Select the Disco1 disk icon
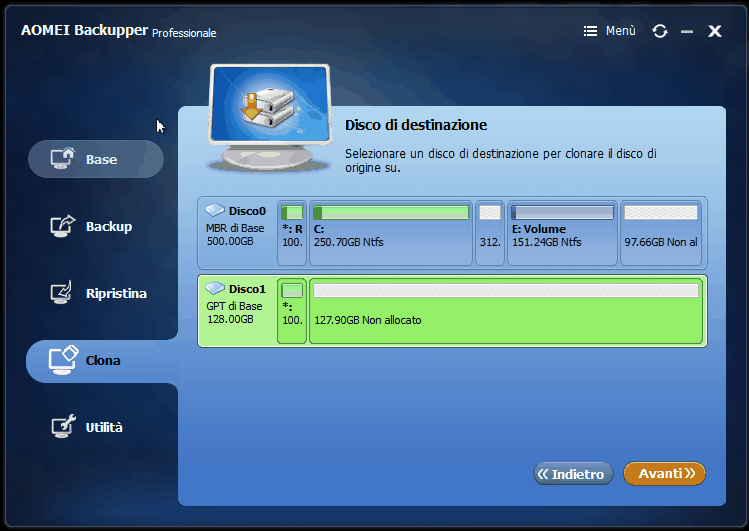Image resolution: width=749 pixels, height=531 pixels. [x=215, y=288]
